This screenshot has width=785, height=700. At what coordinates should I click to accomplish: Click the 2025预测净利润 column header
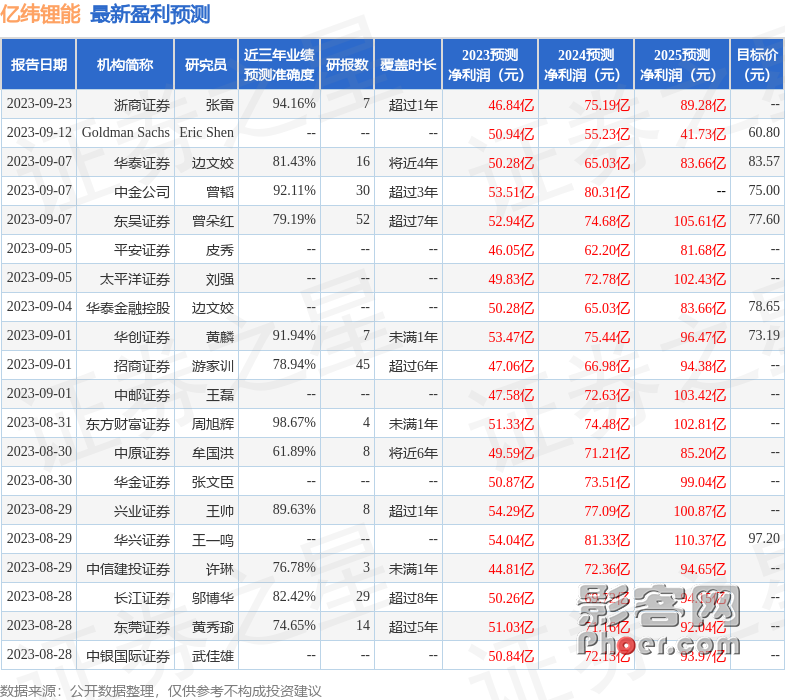[x=682, y=65]
